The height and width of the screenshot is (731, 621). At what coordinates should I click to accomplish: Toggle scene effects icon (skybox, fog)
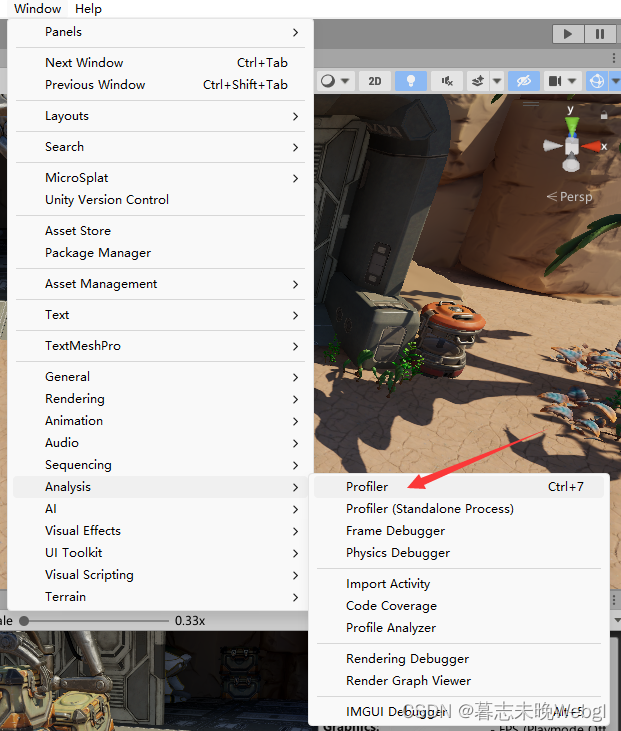click(x=478, y=81)
